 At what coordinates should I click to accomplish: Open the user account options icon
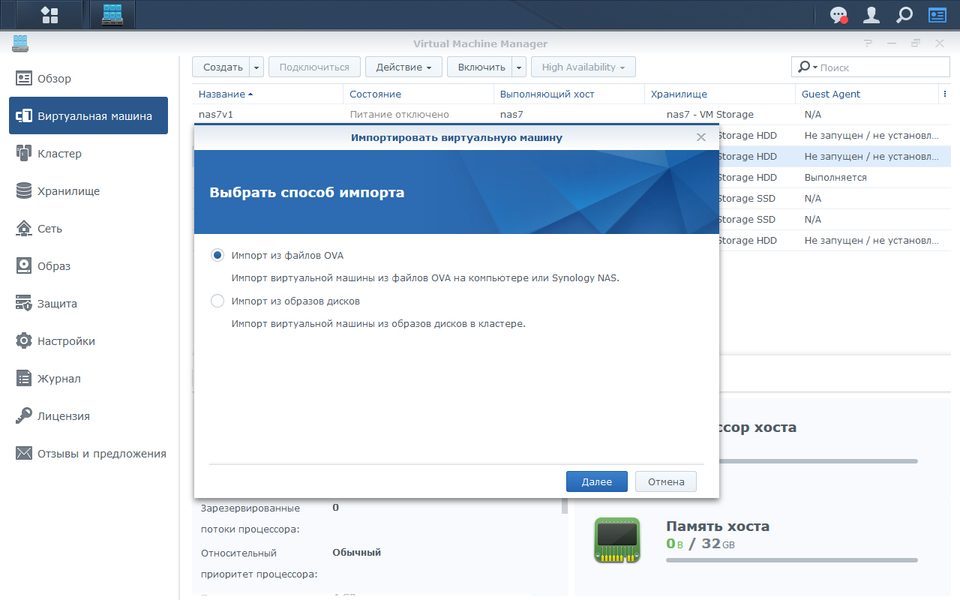point(871,15)
